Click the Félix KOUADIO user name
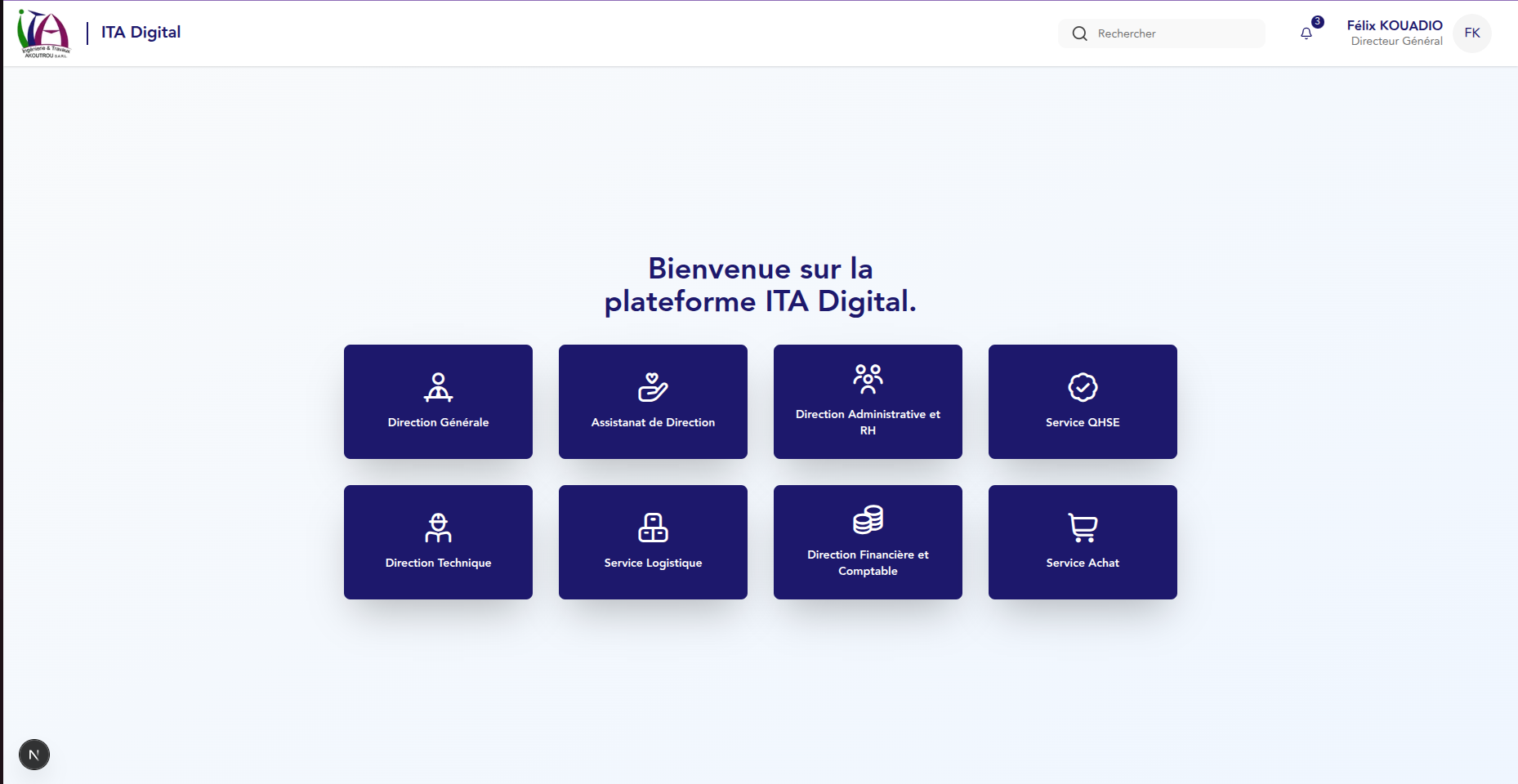1518x784 pixels. tap(1394, 25)
